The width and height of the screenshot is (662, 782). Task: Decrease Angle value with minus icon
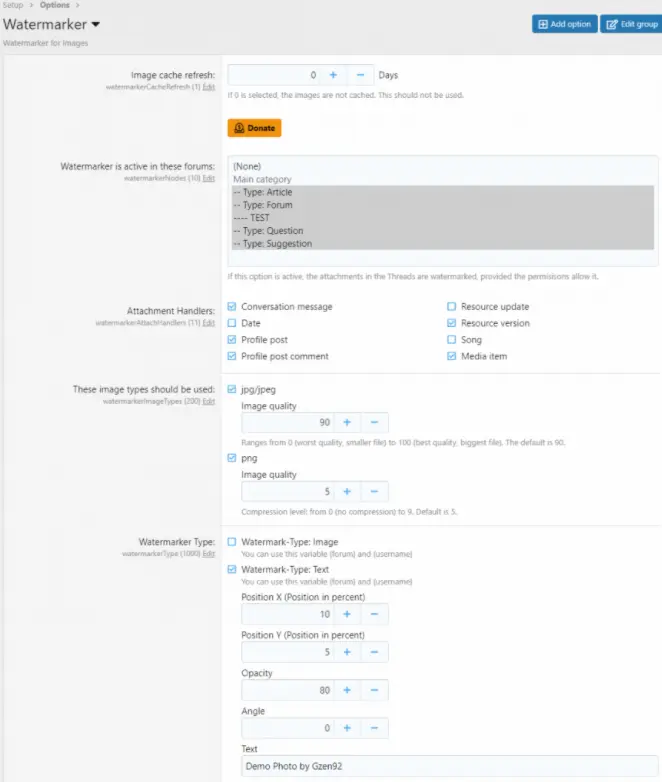click(374, 728)
